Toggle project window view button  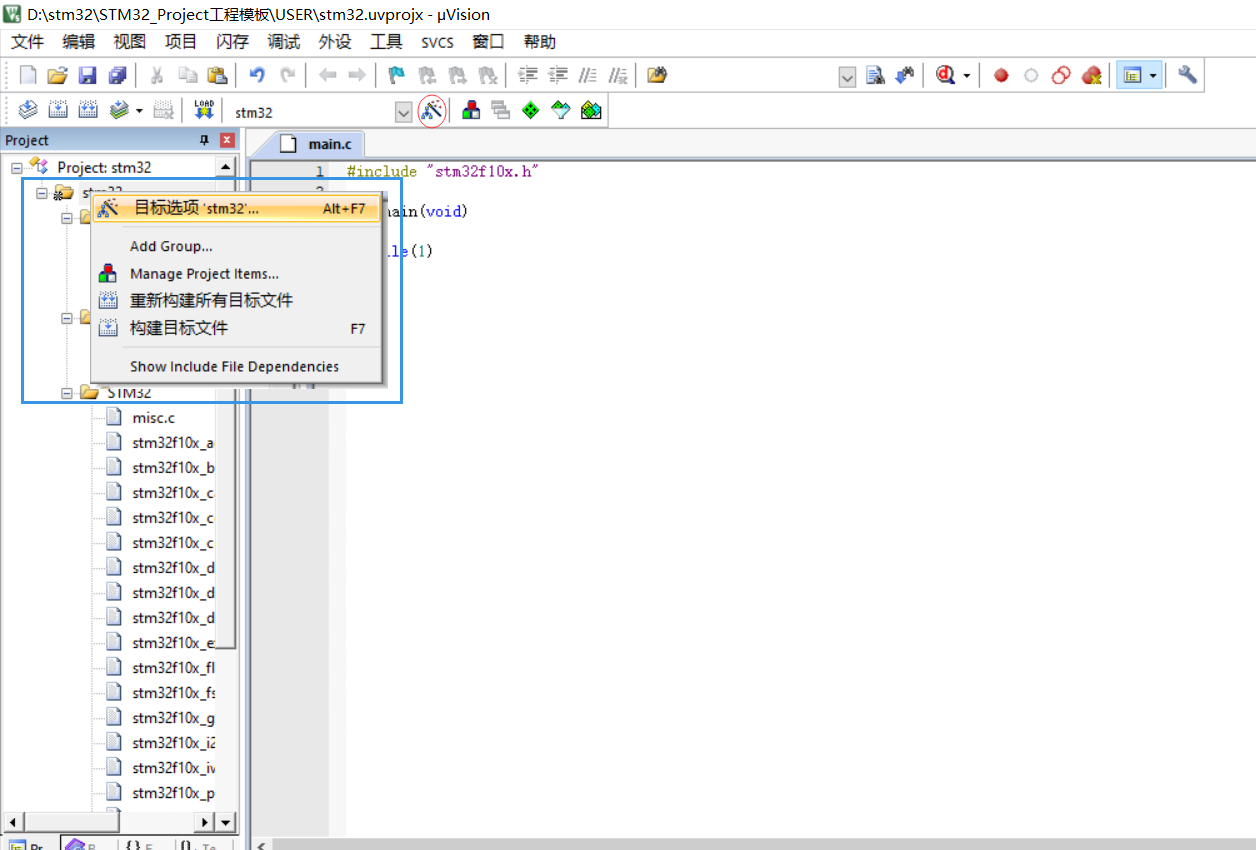tap(1132, 75)
